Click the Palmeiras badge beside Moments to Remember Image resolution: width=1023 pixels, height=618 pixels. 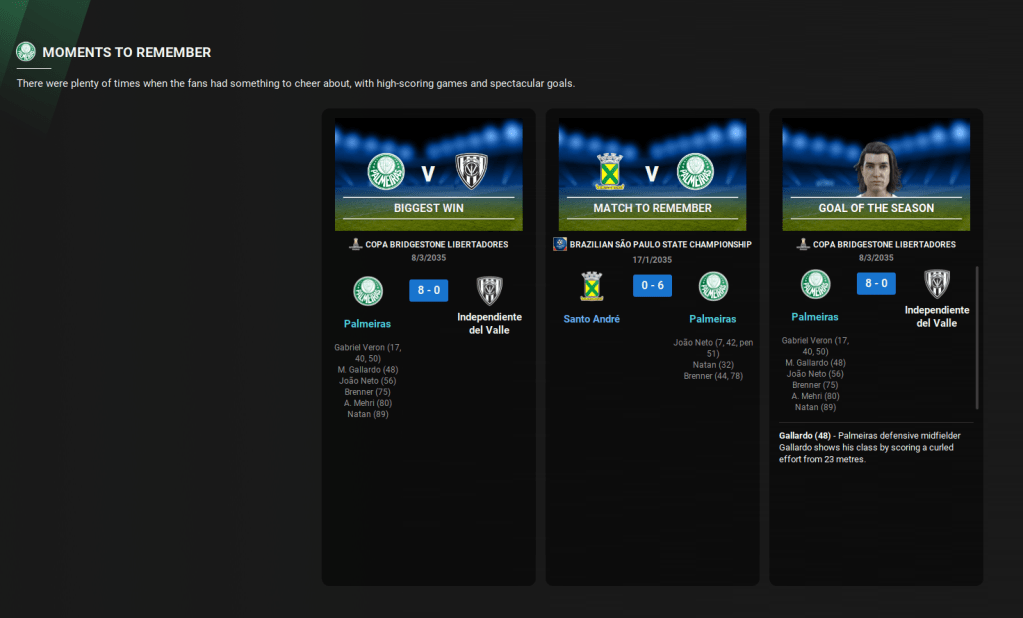[x=26, y=52]
